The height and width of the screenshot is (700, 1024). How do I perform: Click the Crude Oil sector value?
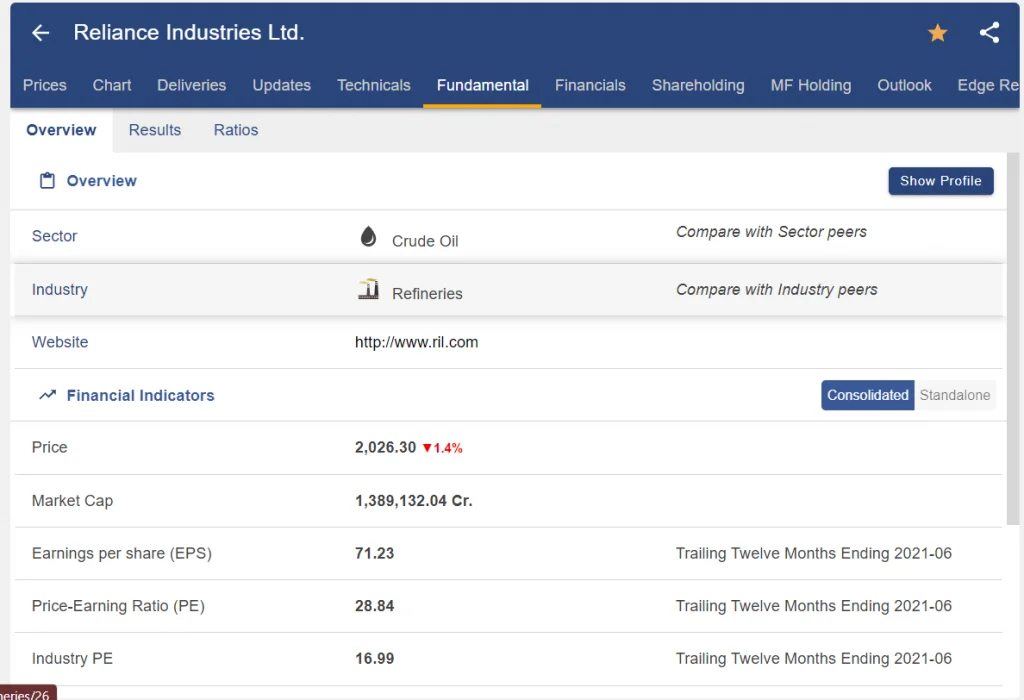425,241
